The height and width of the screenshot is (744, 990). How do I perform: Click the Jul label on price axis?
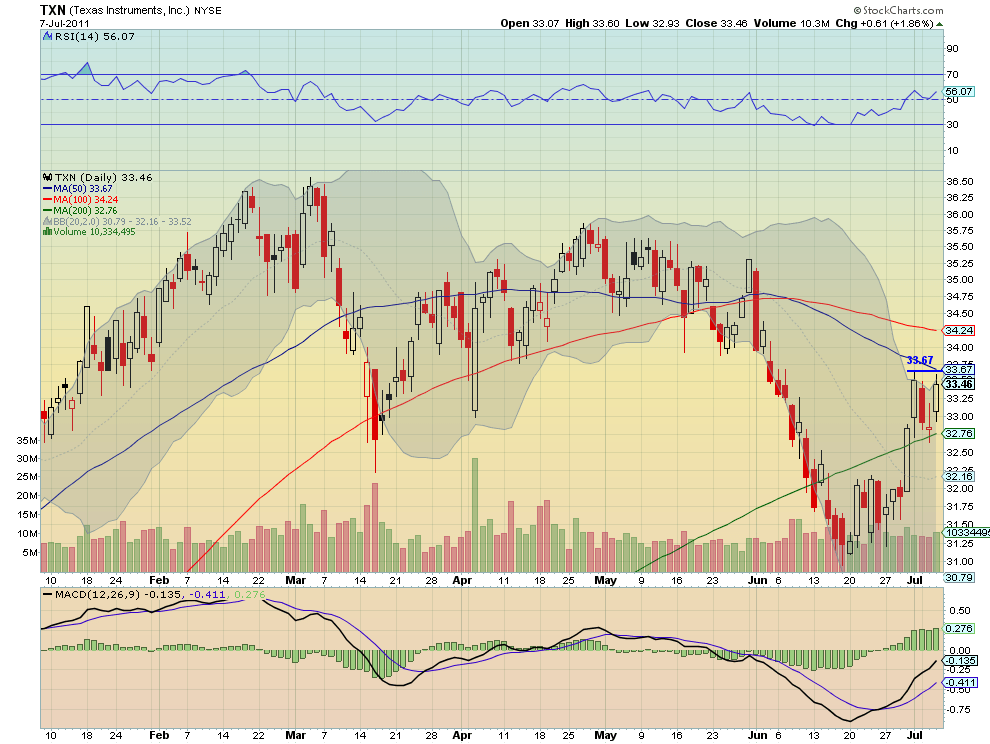[x=915, y=580]
